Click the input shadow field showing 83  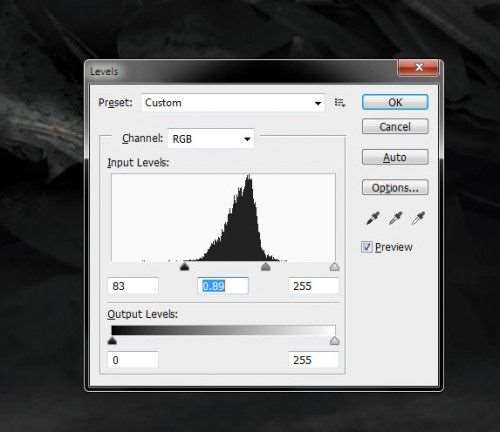[133, 286]
